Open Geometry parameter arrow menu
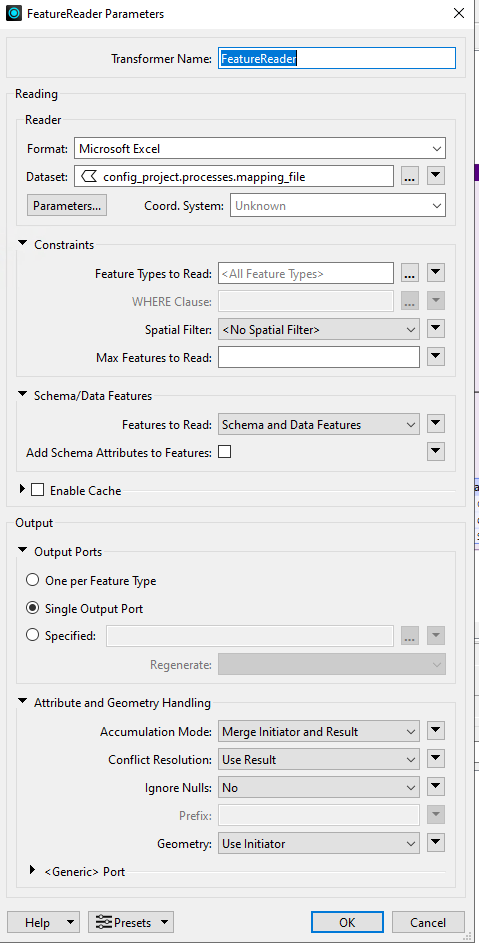 click(x=436, y=843)
